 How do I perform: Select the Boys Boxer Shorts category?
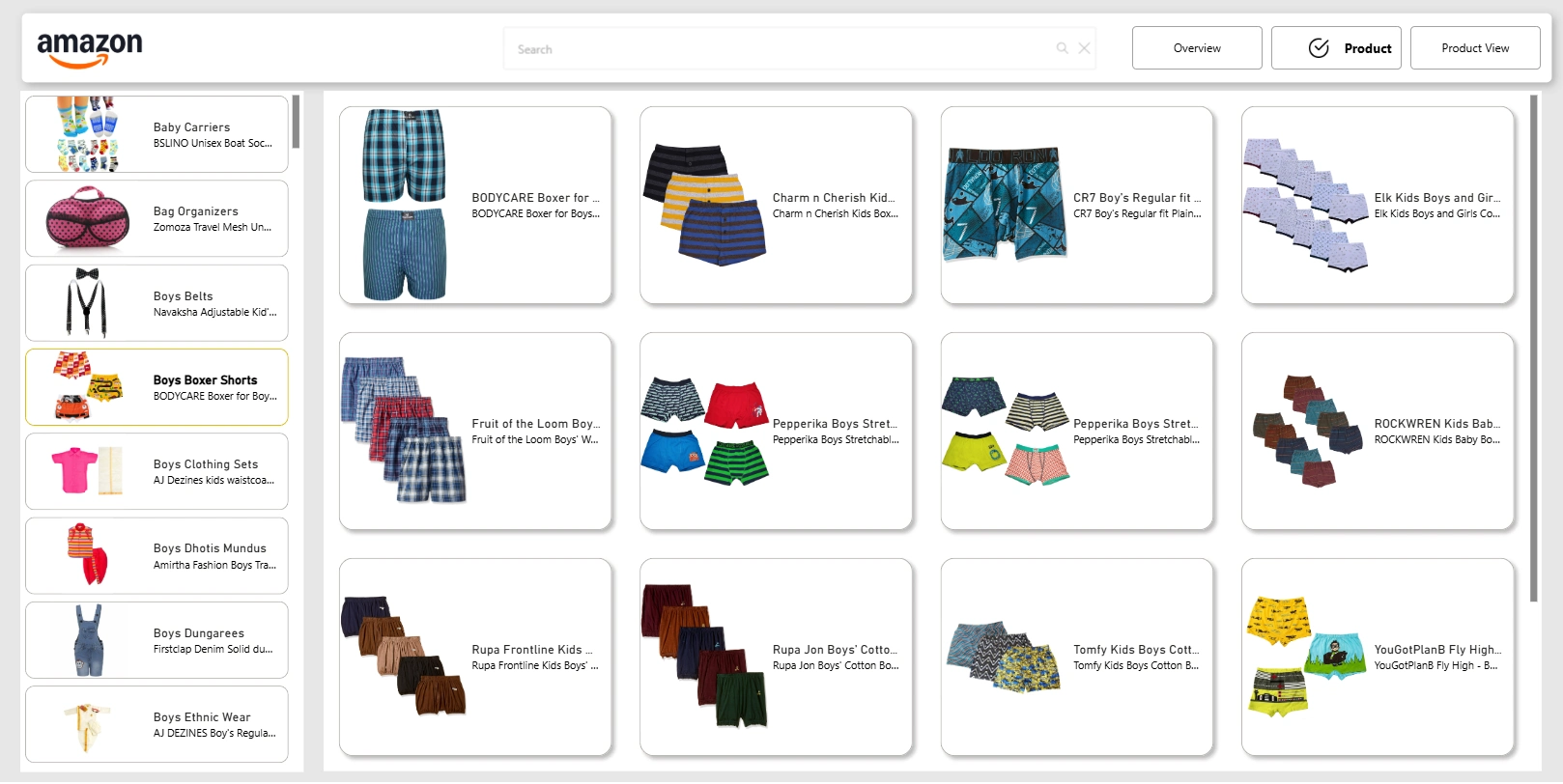click(x=156, y=387)
